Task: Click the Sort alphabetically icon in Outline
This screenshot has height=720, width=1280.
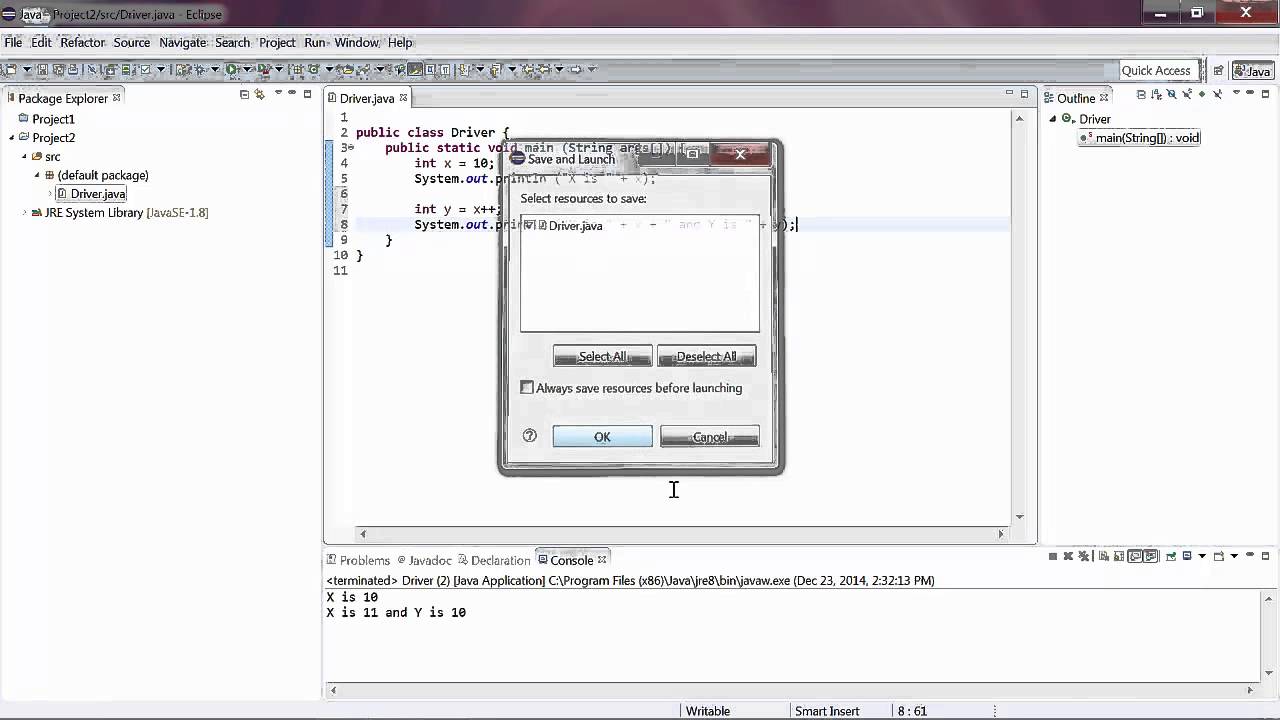Action: click(1157, 94)
